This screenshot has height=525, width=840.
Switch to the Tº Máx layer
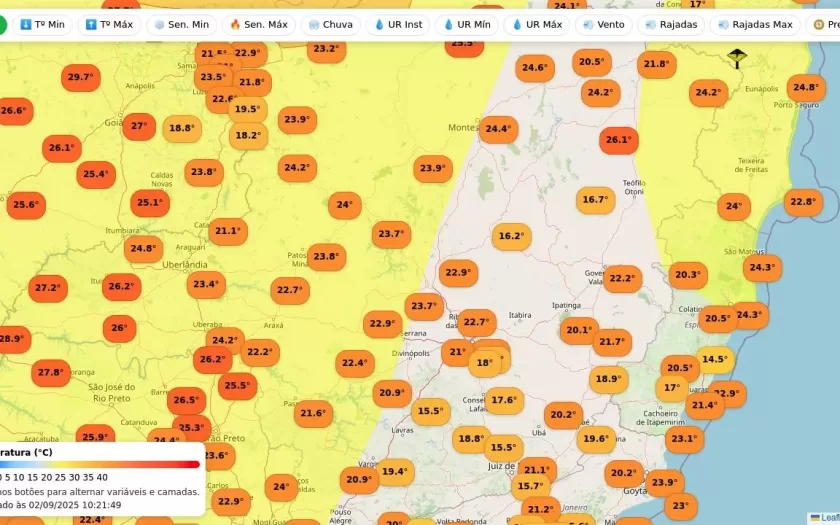click(x=109, y=24)
